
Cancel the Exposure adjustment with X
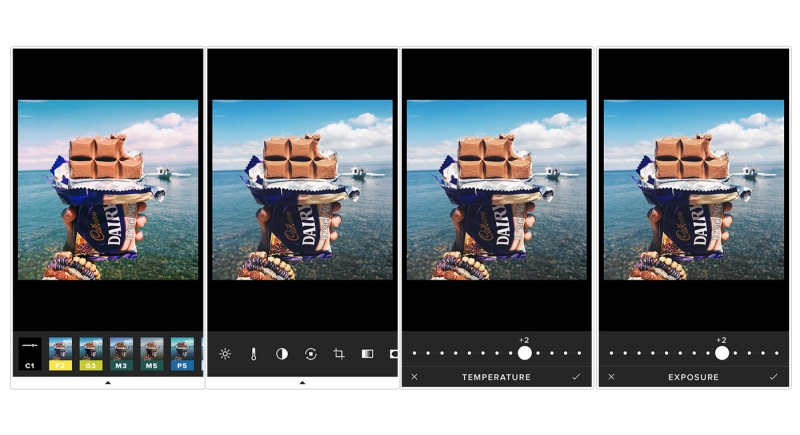point(611,377)
